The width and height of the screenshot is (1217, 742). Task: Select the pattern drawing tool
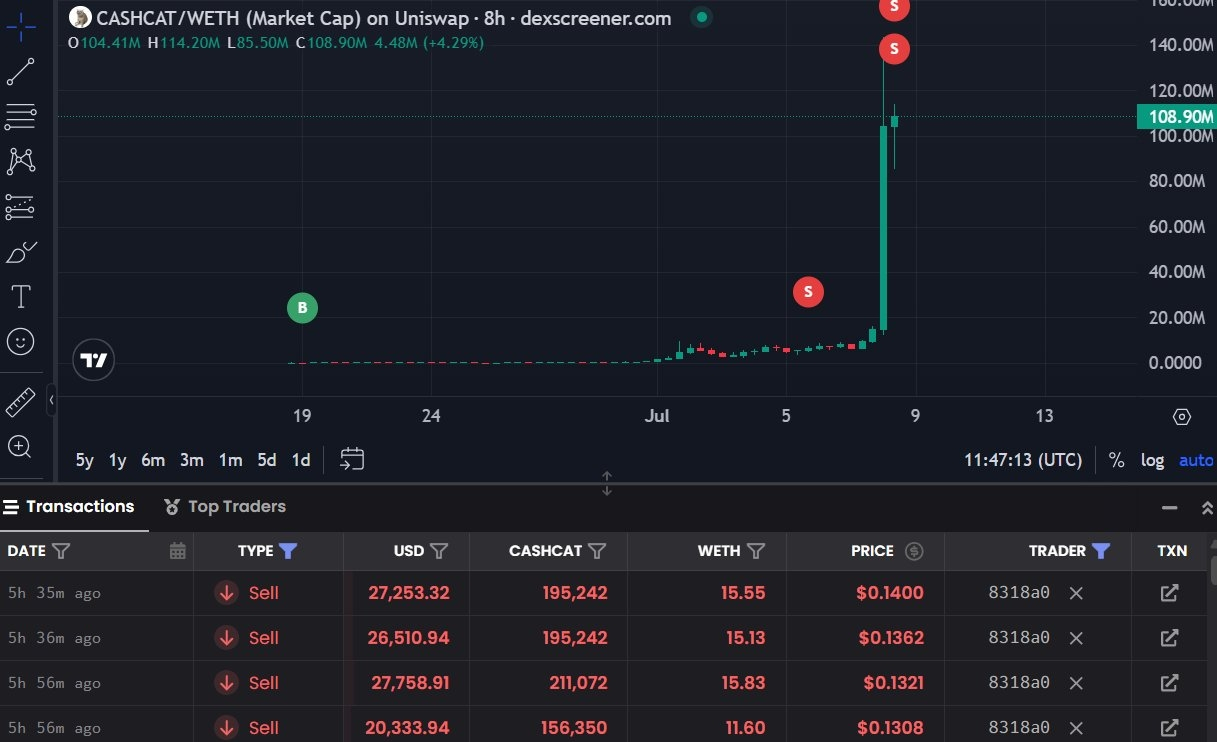21,161
